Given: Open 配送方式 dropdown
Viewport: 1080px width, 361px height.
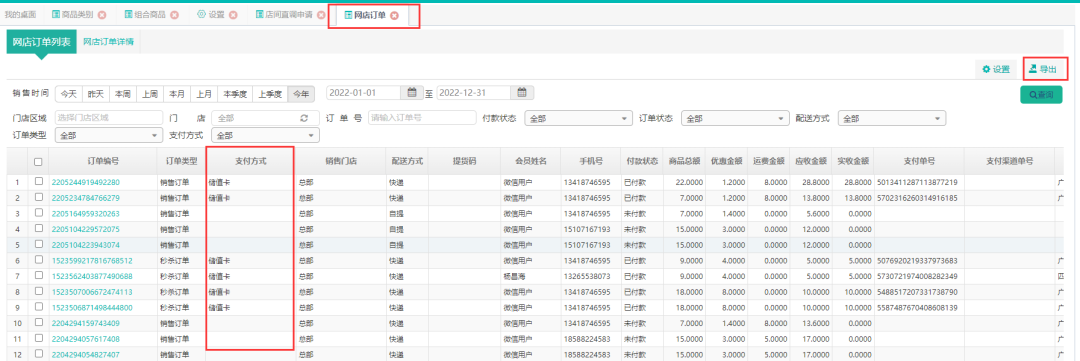Looking at the screenshot, I should point(891,118).
